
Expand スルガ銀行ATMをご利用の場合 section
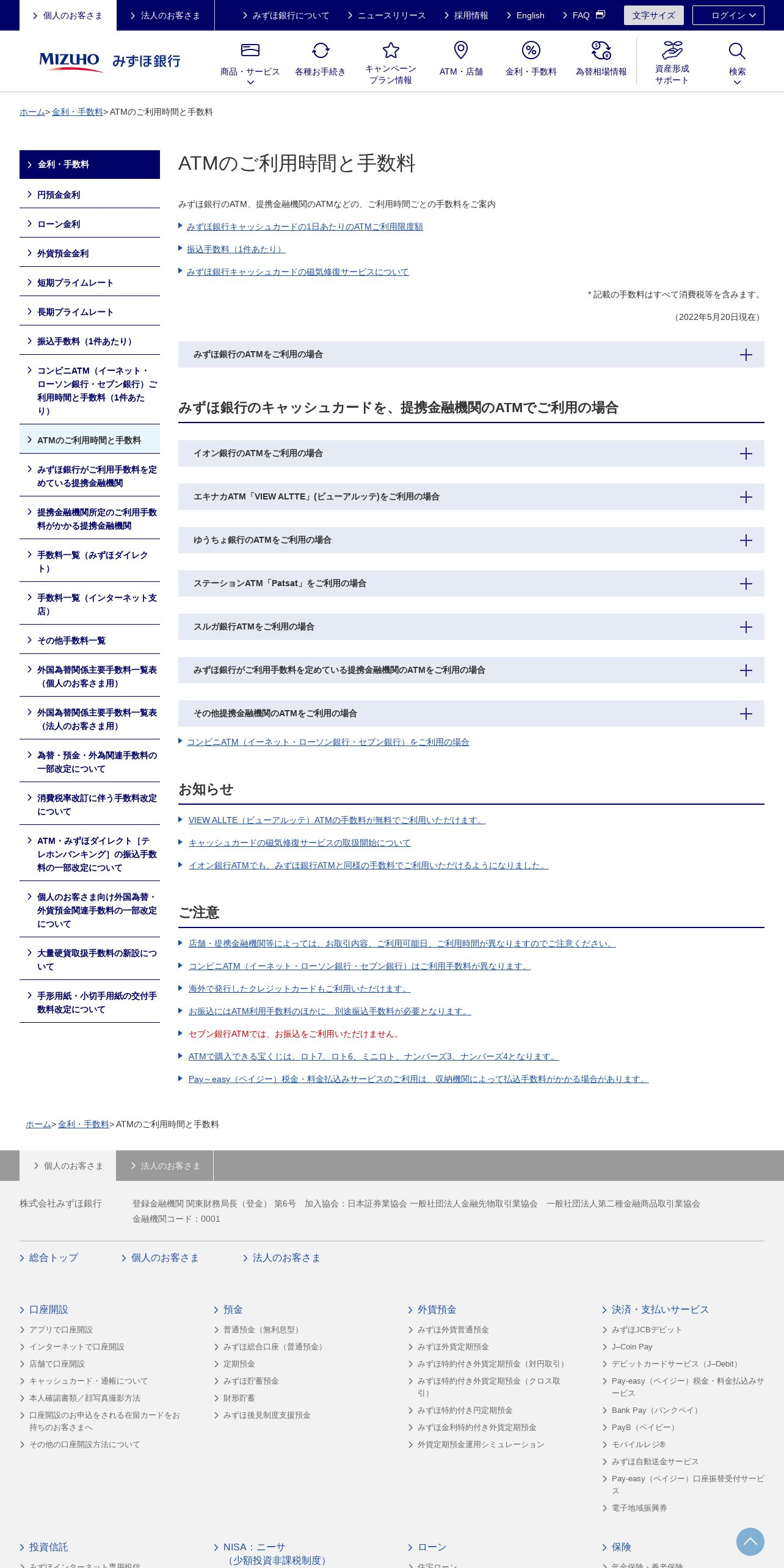tap(471, 627)
